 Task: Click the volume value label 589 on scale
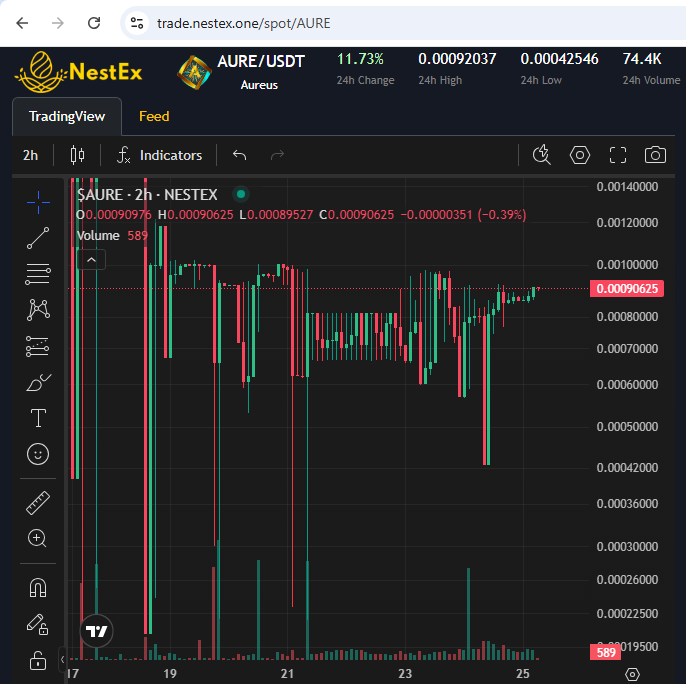click(x=606, y=652)
